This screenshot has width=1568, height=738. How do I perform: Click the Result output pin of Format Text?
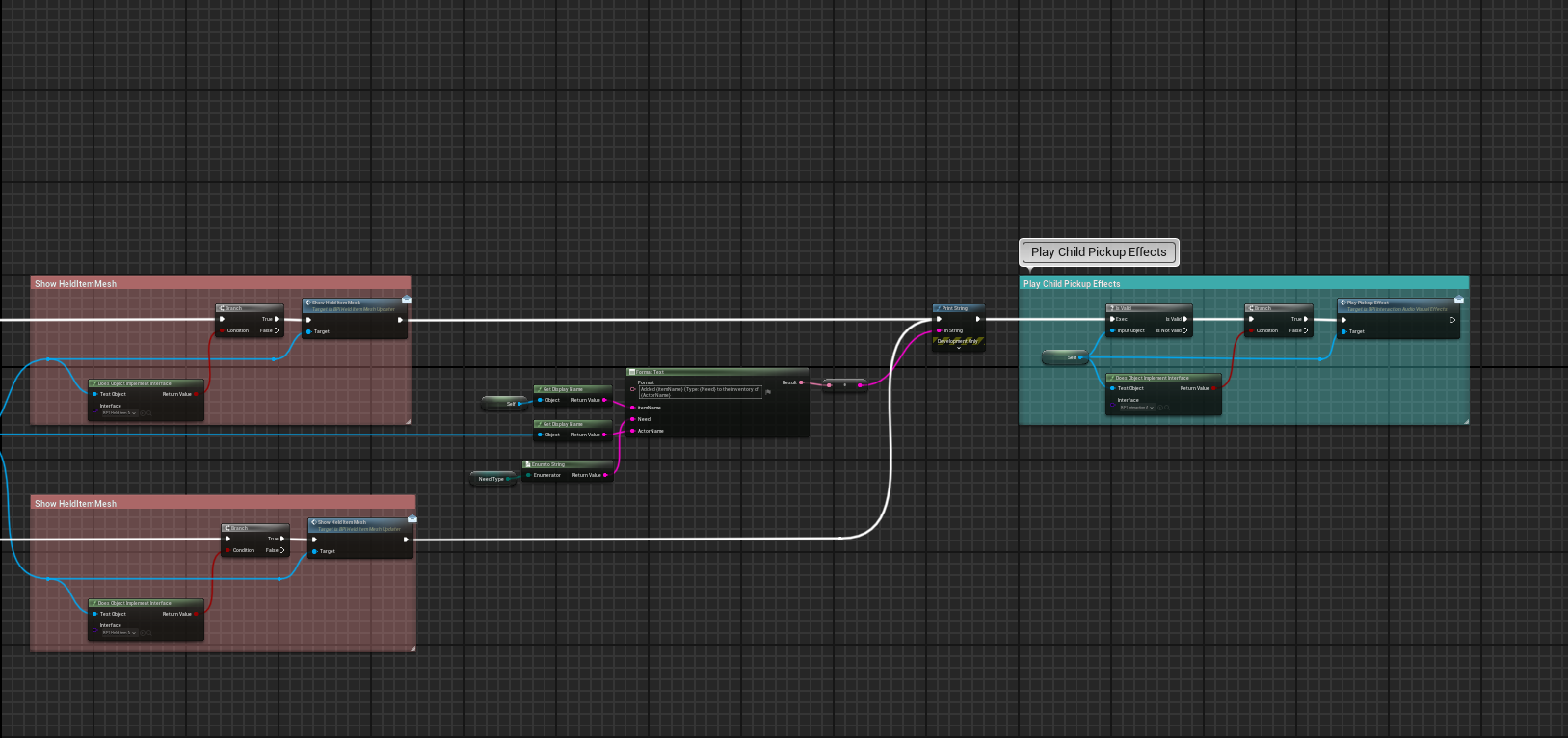tap(801, 382)
